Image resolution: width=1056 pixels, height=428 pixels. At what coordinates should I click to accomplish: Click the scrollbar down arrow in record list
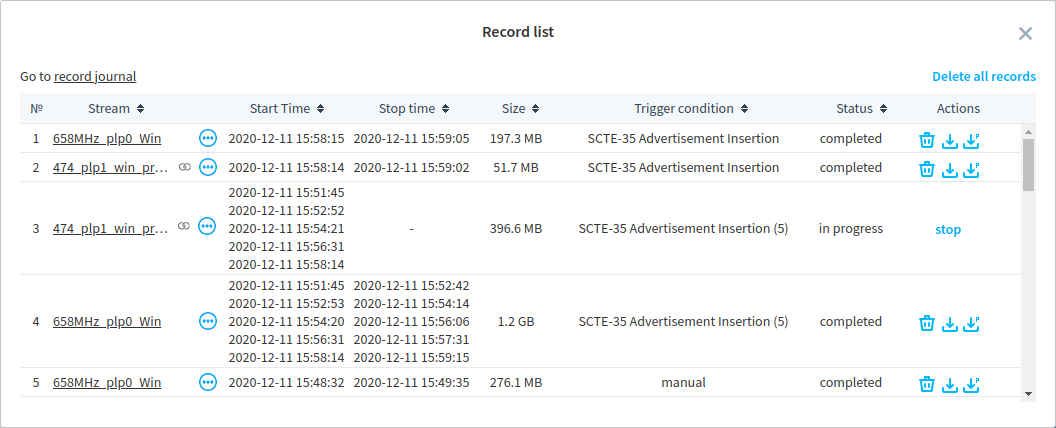(1028, 393)
